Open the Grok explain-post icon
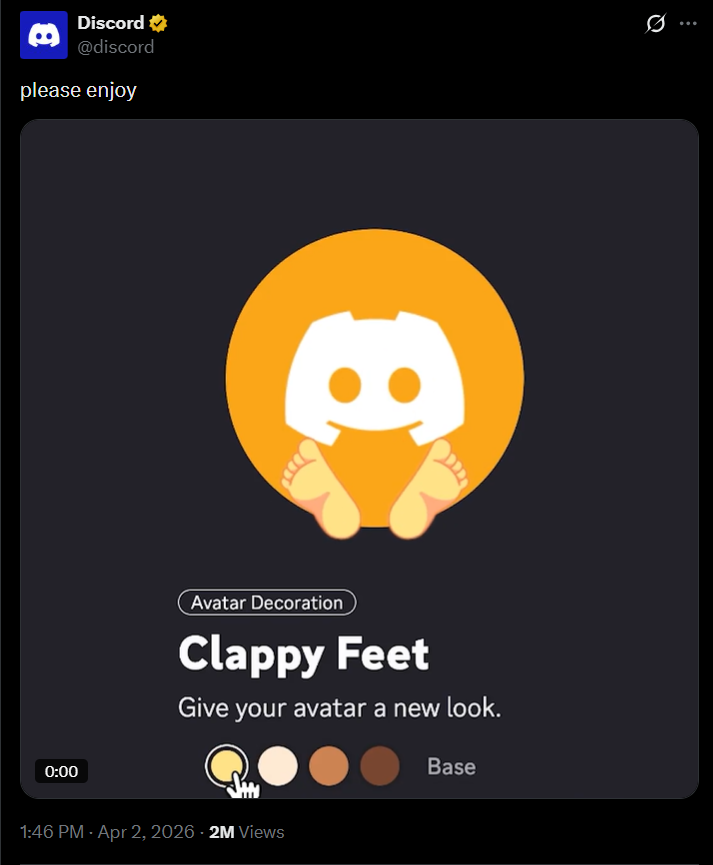 pyautogui.click(x=655, y=23)
